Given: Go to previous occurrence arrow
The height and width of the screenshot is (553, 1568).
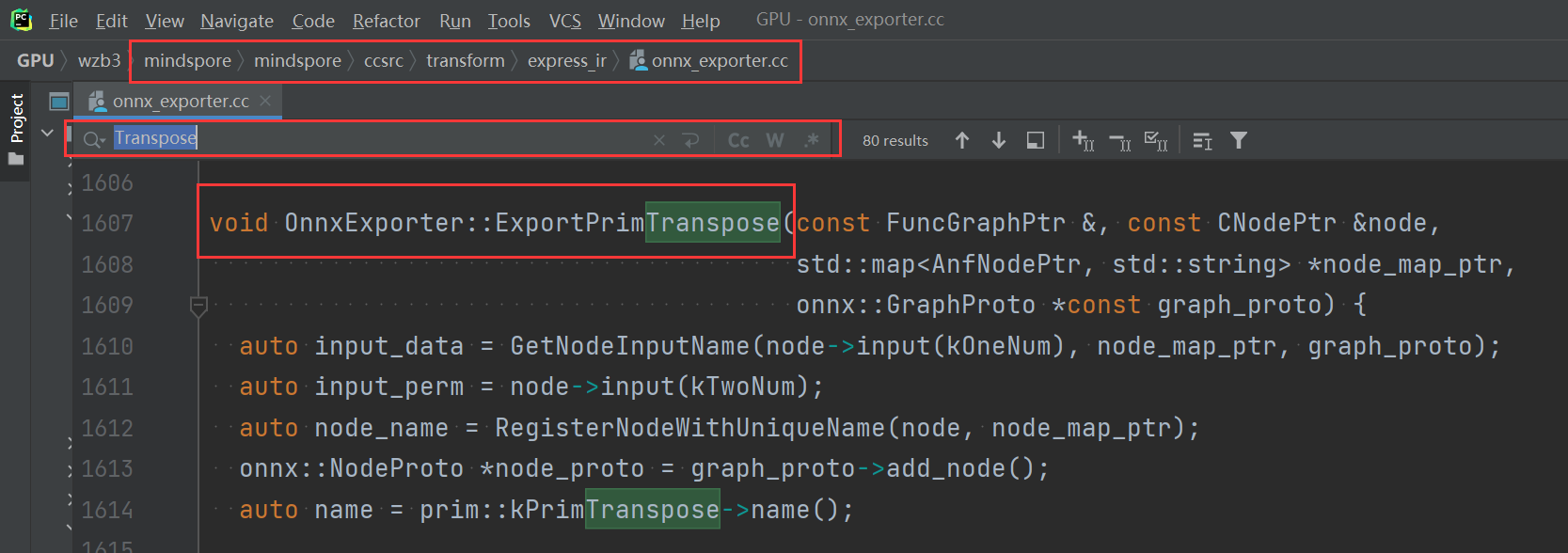Looking at the screenshot, I should click(961, 140).
